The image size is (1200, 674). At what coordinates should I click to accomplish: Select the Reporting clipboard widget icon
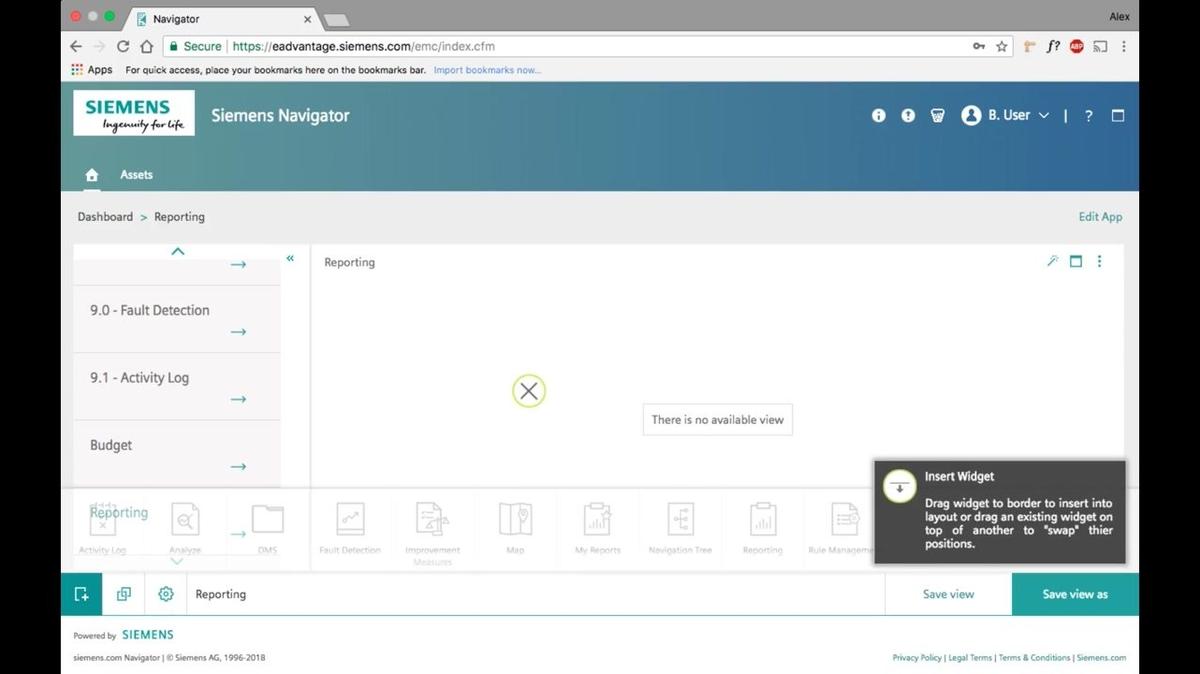click(762, 520)
